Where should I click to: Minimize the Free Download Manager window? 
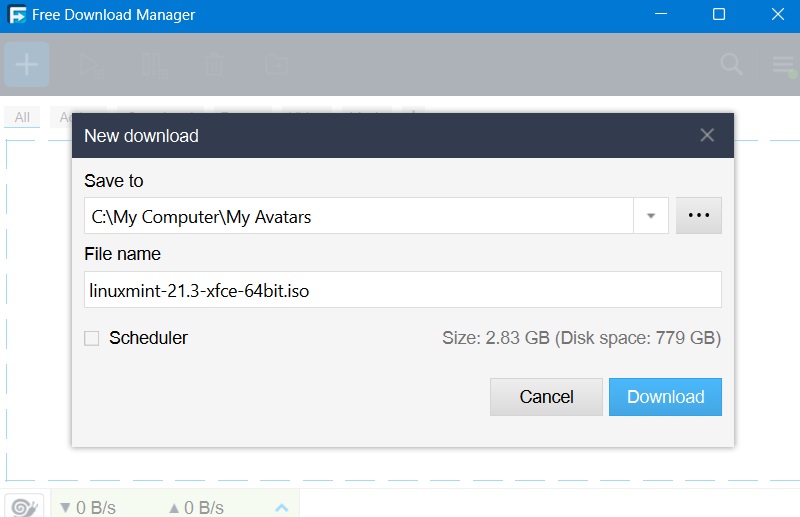pos(661,14)
